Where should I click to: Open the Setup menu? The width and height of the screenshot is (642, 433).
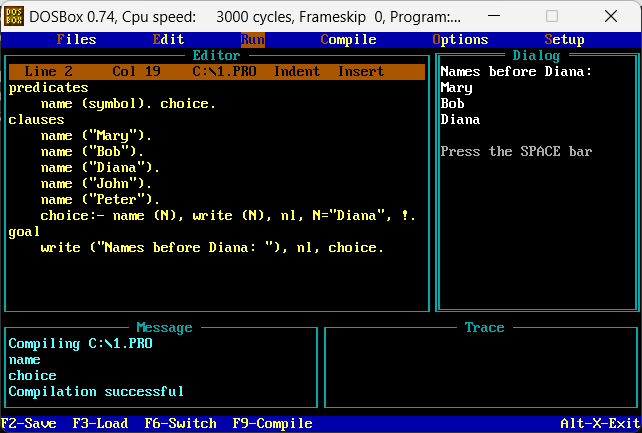pos(564,40)
